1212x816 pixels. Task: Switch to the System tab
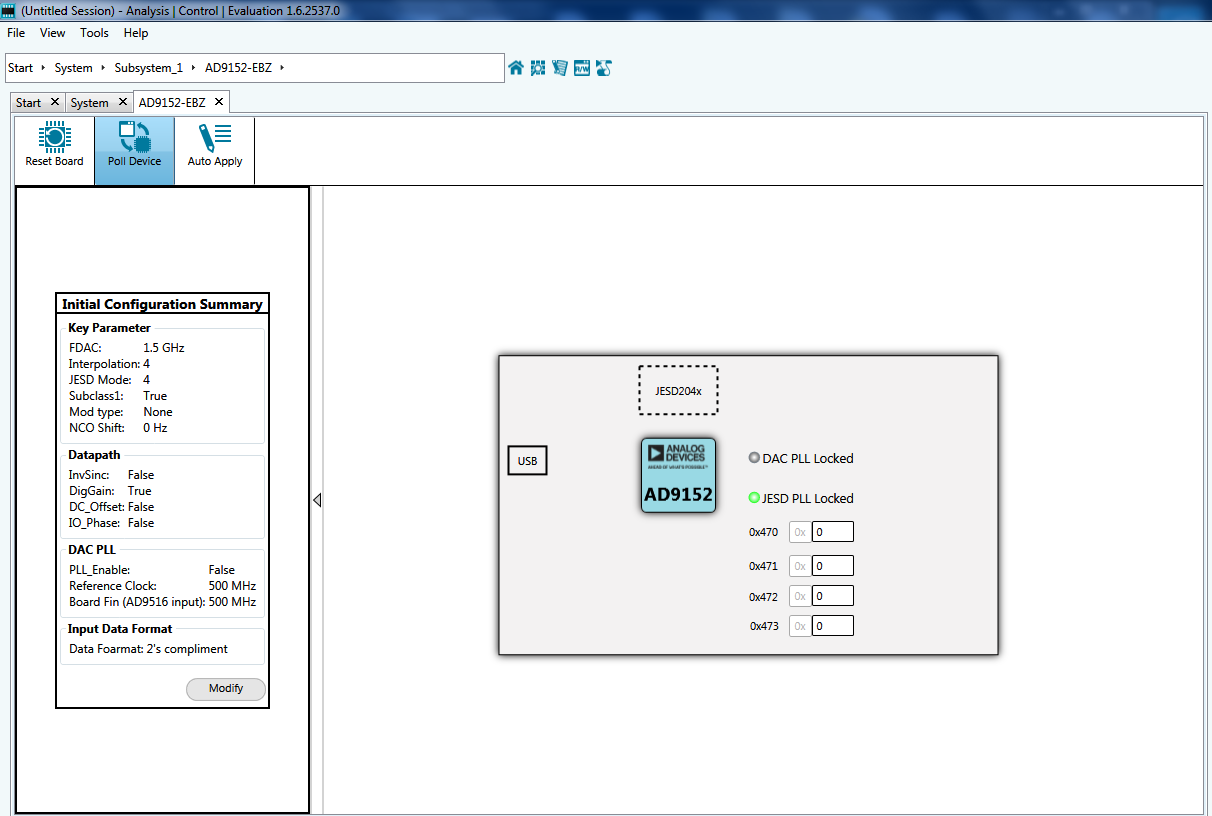coord(89,103)
